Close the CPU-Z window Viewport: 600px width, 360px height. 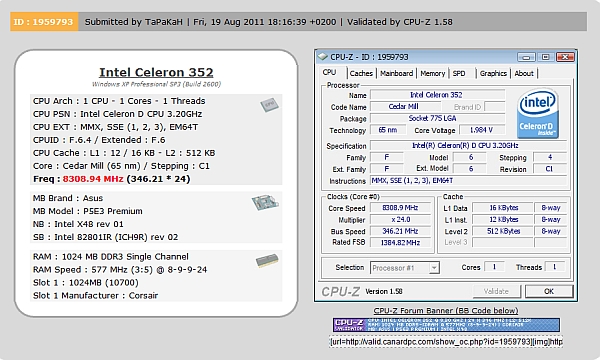565,57
